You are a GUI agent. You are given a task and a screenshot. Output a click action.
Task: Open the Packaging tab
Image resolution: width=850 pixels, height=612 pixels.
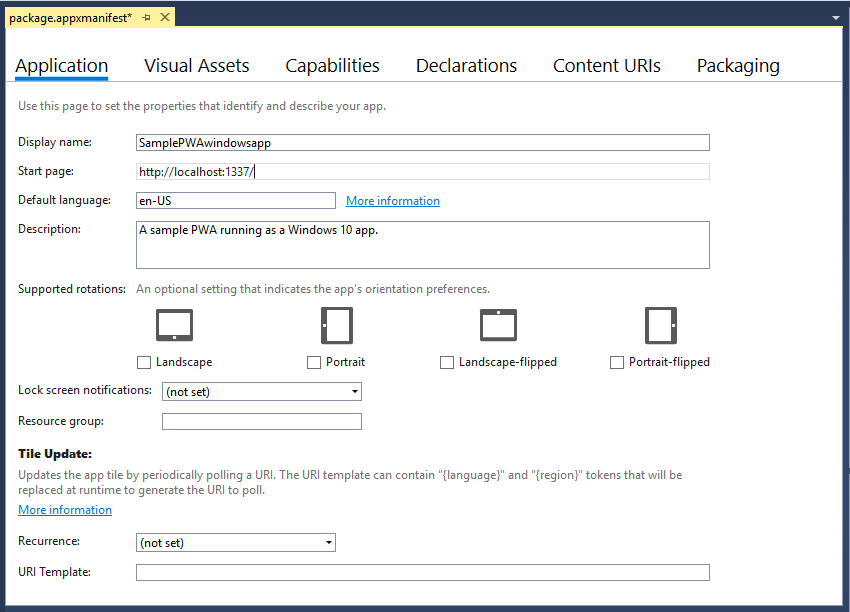738,65
